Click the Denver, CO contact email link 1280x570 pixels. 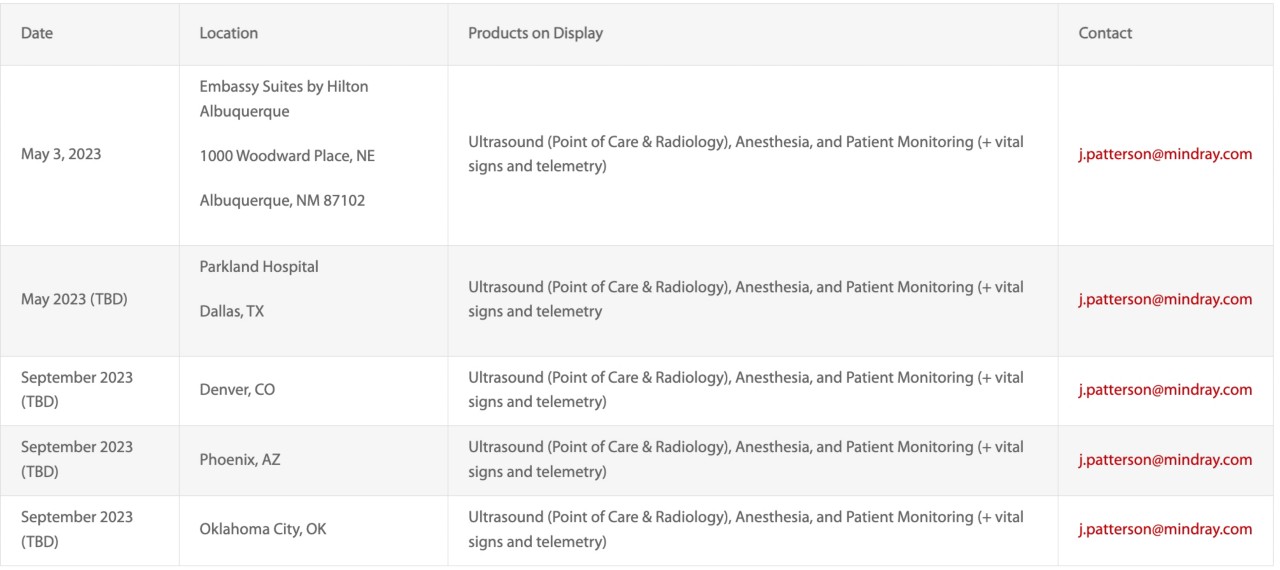click(1165, 390)
